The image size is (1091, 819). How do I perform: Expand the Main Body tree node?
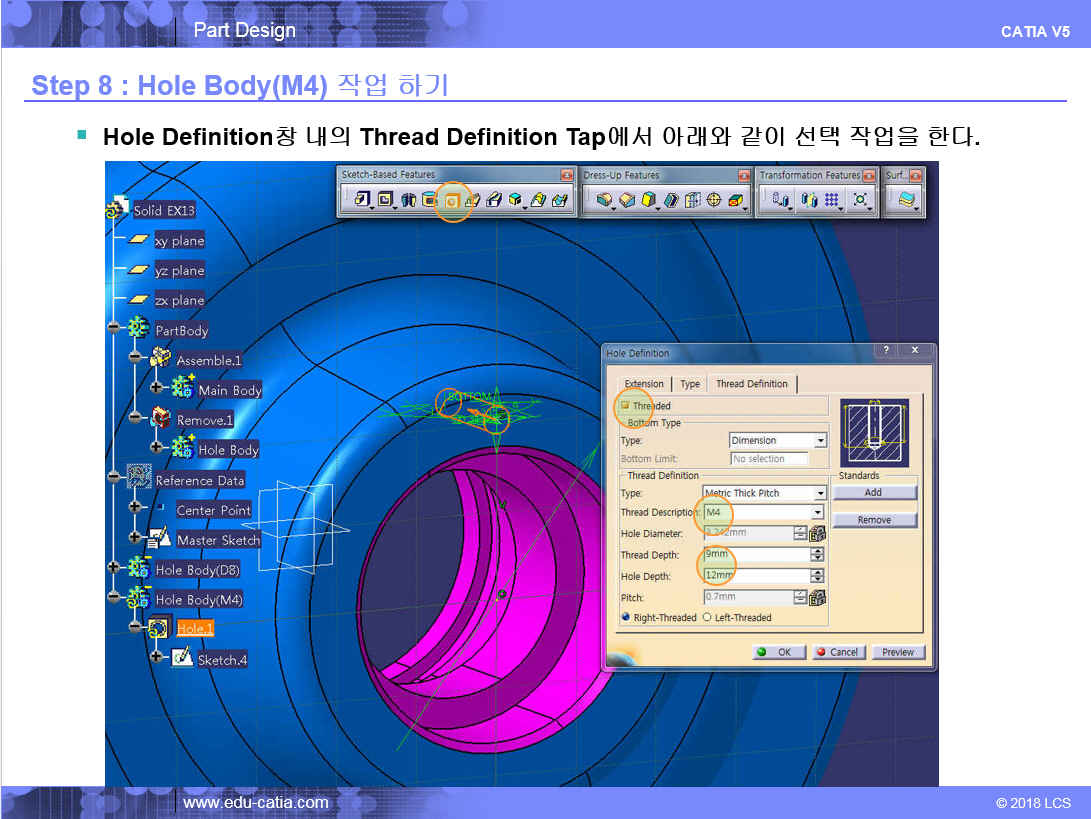tap(156, 387)
